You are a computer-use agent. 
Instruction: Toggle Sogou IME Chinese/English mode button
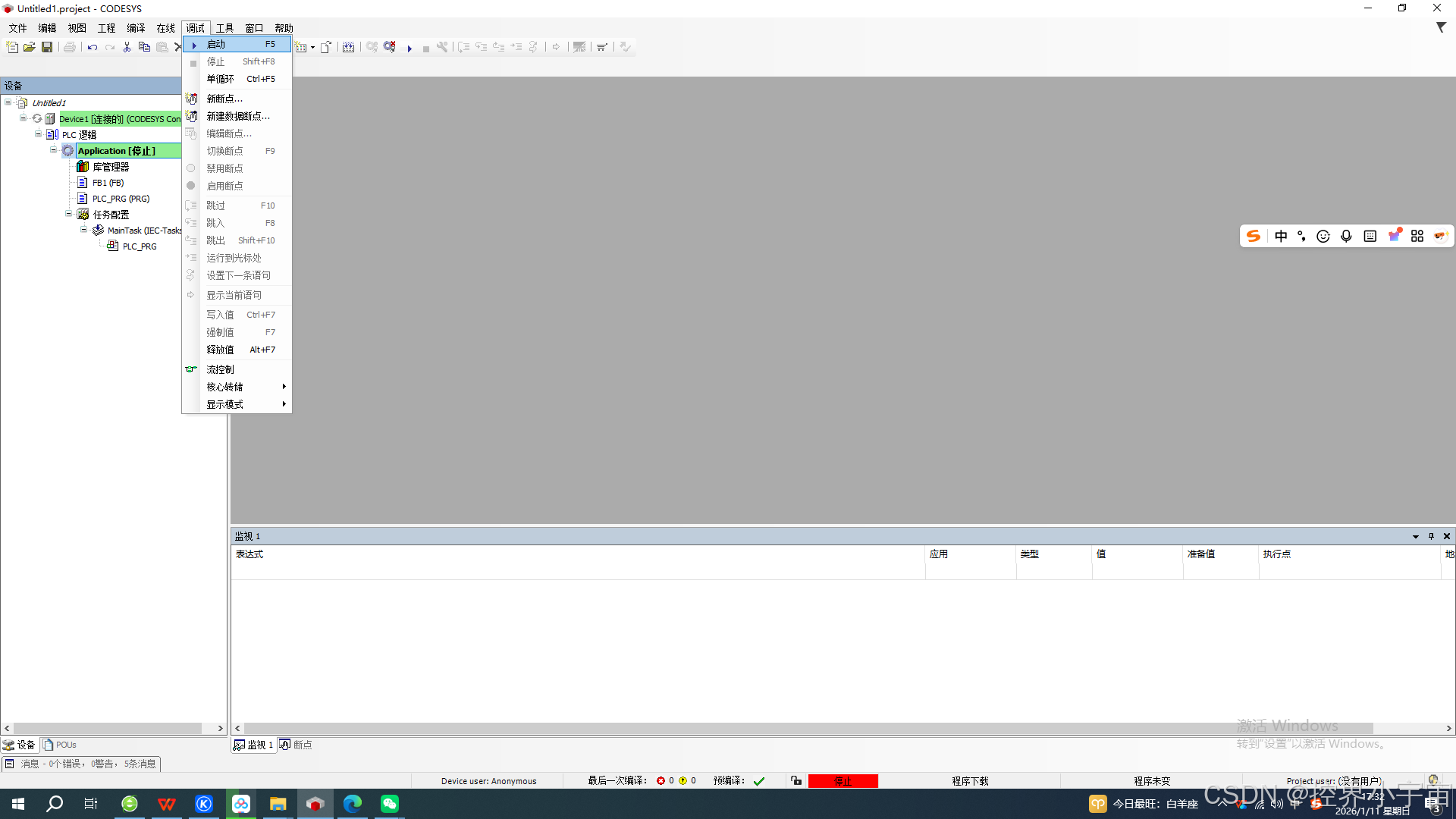[1281, 236]
